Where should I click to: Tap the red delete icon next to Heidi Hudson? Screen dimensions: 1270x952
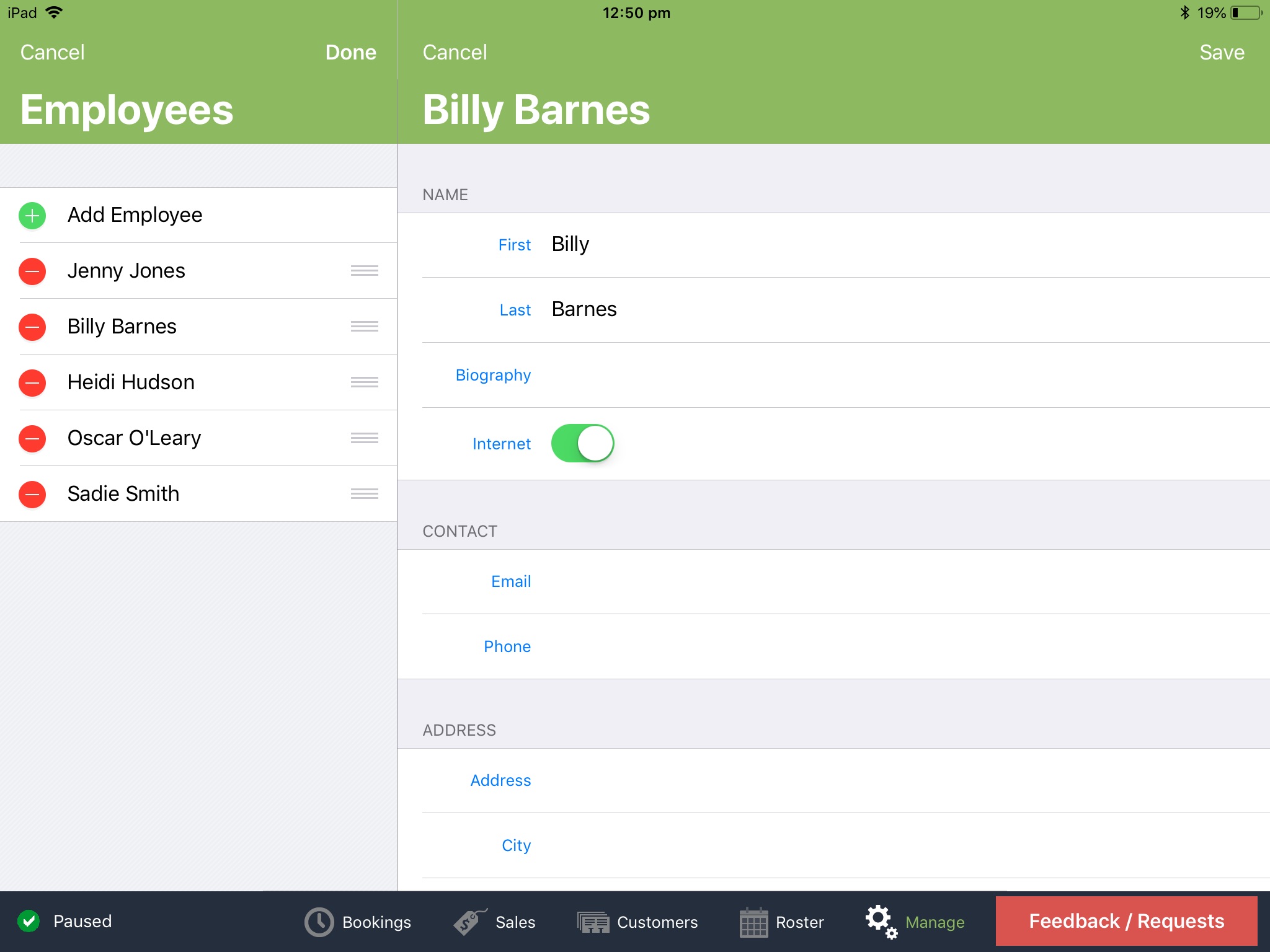[x=32, y=382]
